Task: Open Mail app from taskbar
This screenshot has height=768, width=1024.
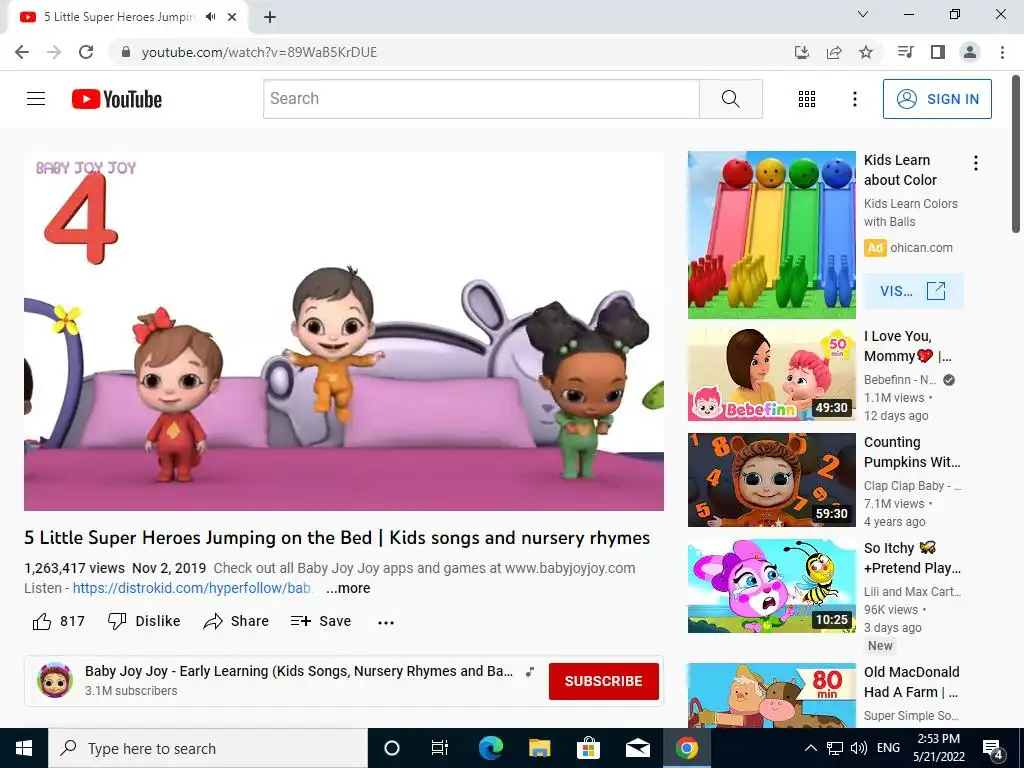Action: pos(637,748)
